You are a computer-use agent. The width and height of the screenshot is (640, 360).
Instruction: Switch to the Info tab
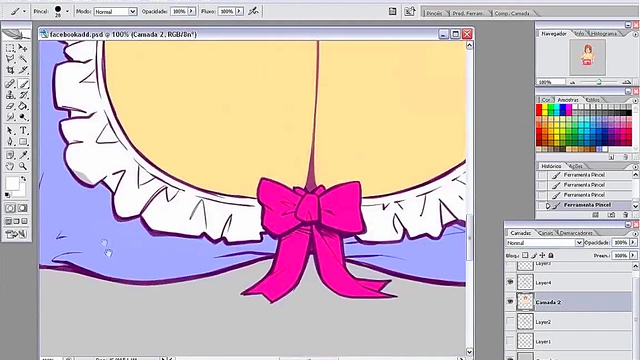point(580,34)
